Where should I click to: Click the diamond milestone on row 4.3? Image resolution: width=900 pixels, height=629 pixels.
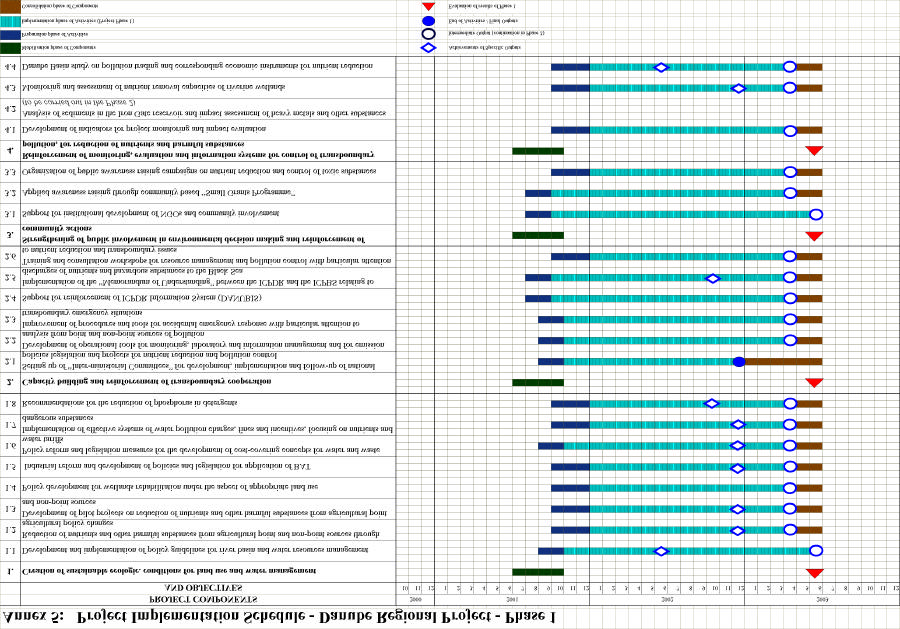click(738, 88)
